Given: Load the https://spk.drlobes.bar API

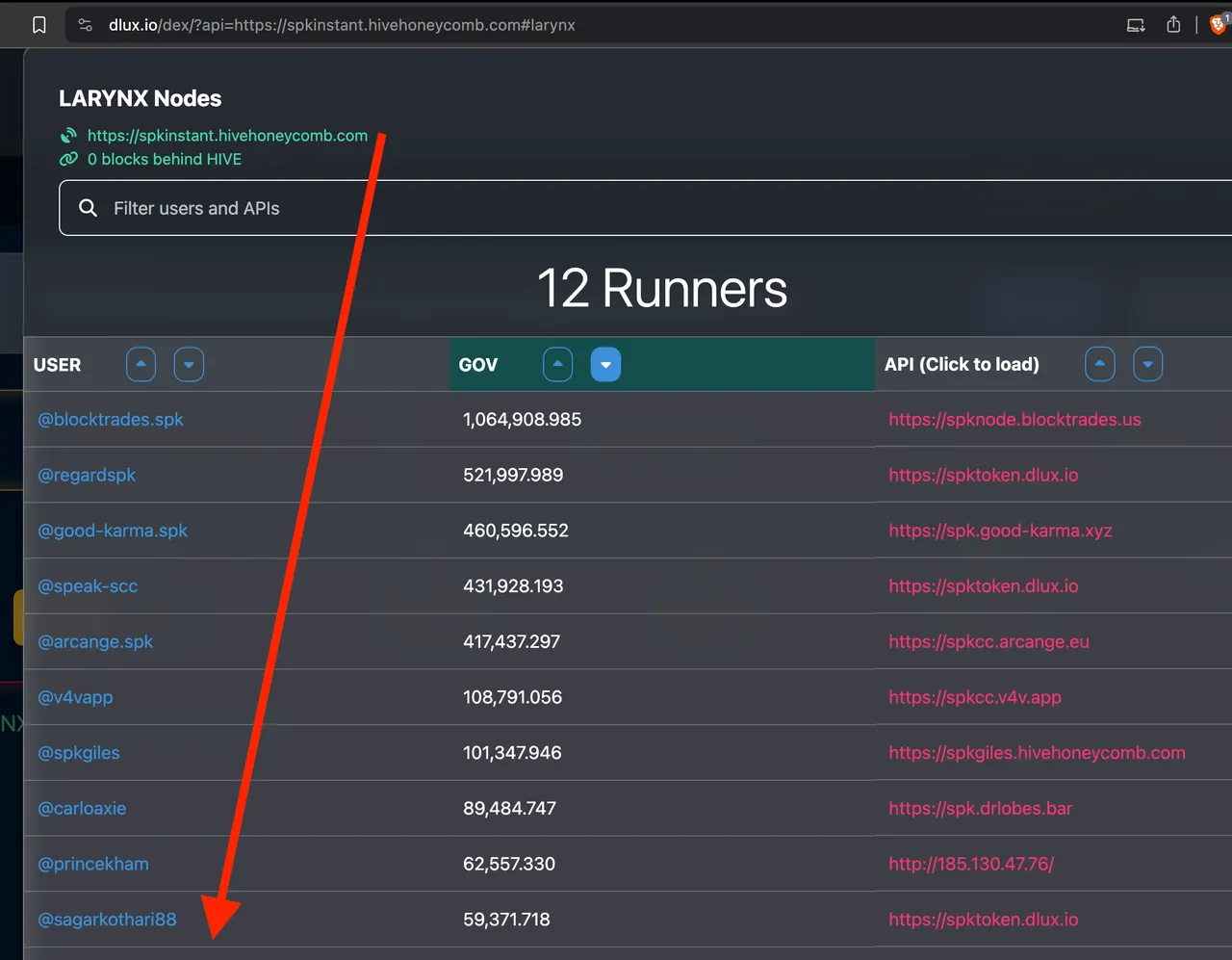Looking at the screenshot, I should coord(980,809).
